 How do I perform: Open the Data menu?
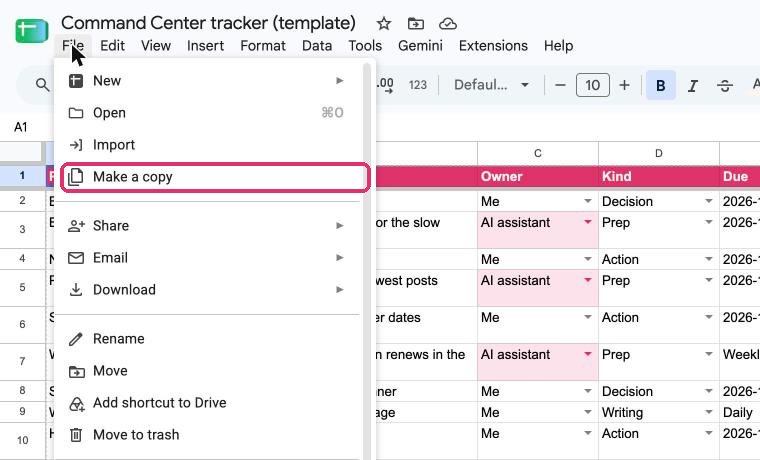tap(317, 46)
